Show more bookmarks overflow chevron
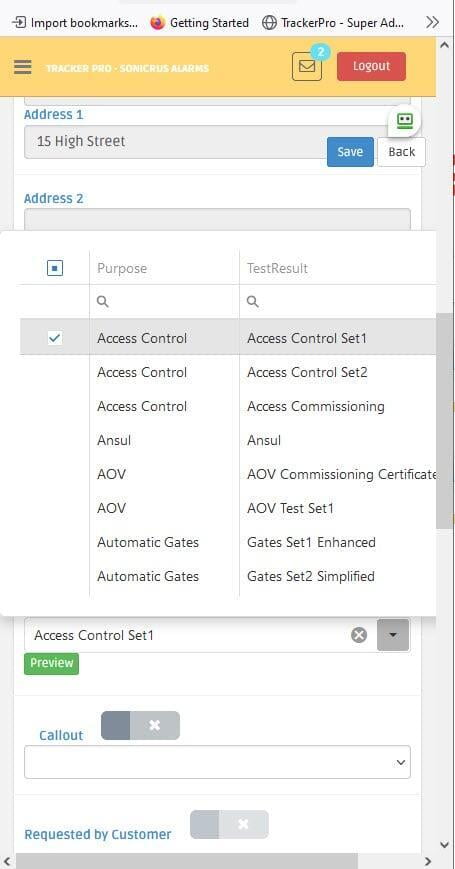 (432, 23)
